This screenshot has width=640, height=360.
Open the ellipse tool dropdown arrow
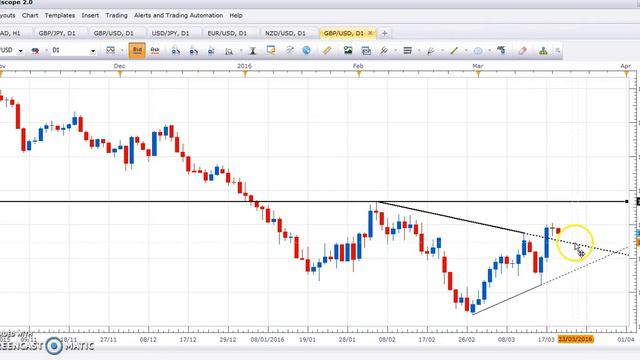489,51
